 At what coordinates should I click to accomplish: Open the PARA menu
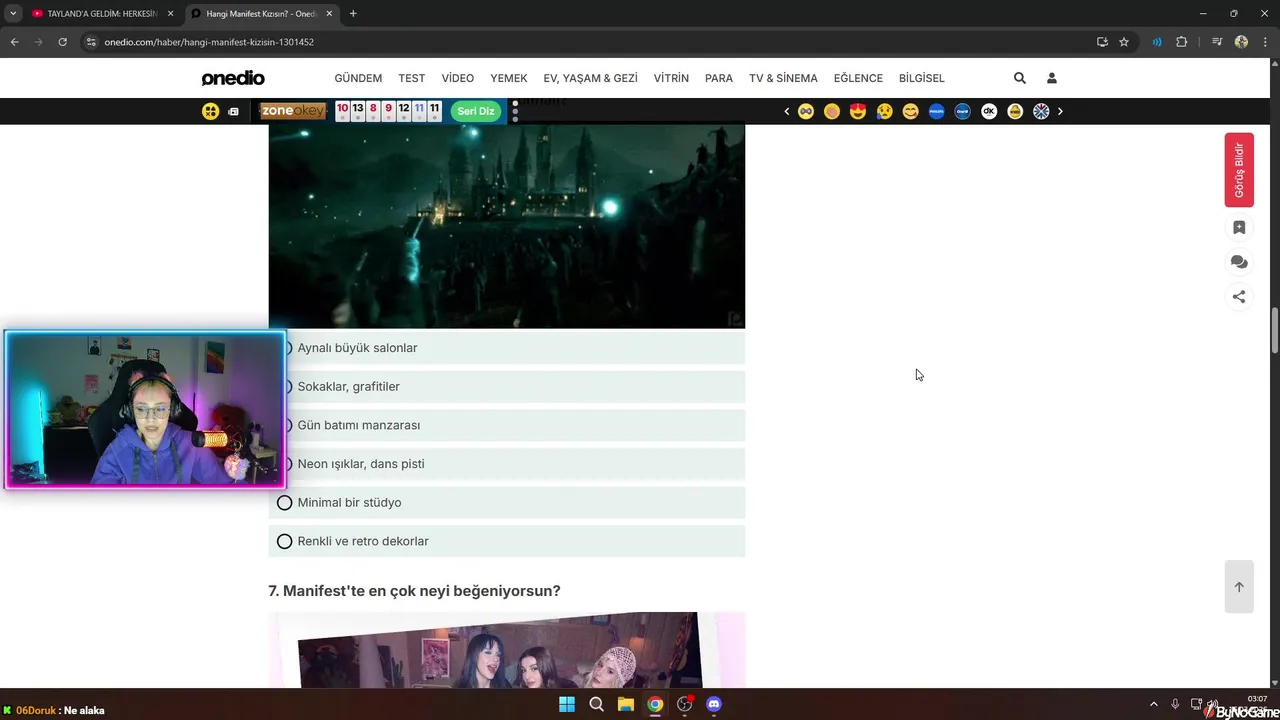coord(719,78)
